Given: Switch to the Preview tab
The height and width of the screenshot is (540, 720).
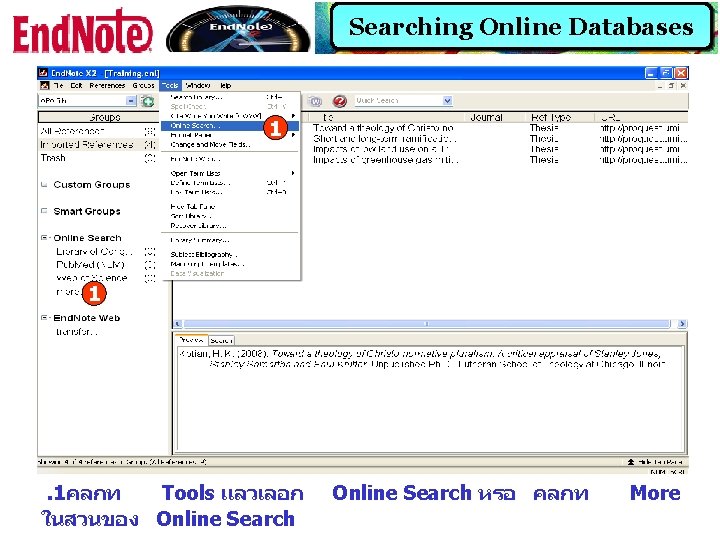Looking at the screenshot, I should pos(191,340).
